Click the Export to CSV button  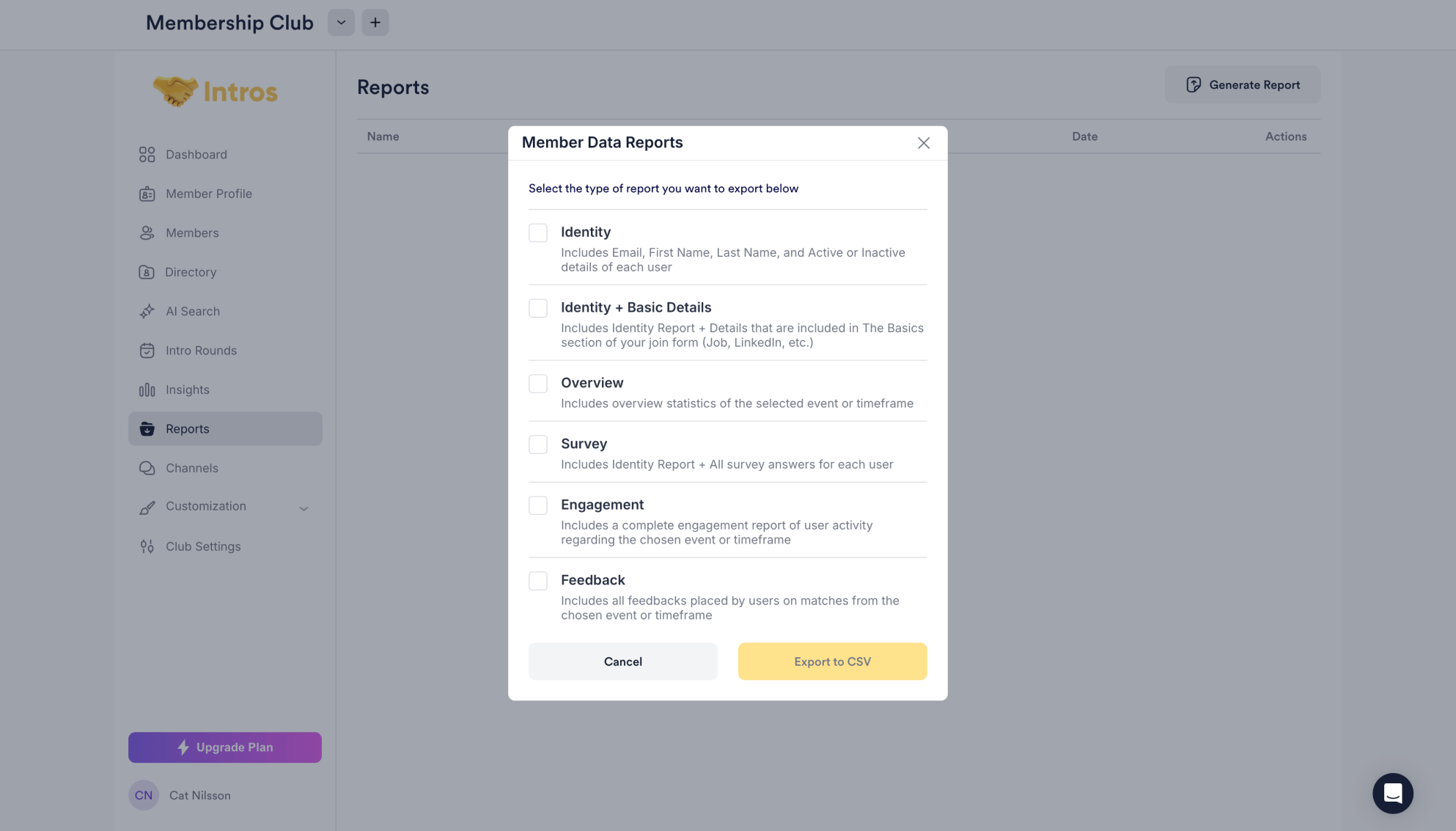[832, 662]
